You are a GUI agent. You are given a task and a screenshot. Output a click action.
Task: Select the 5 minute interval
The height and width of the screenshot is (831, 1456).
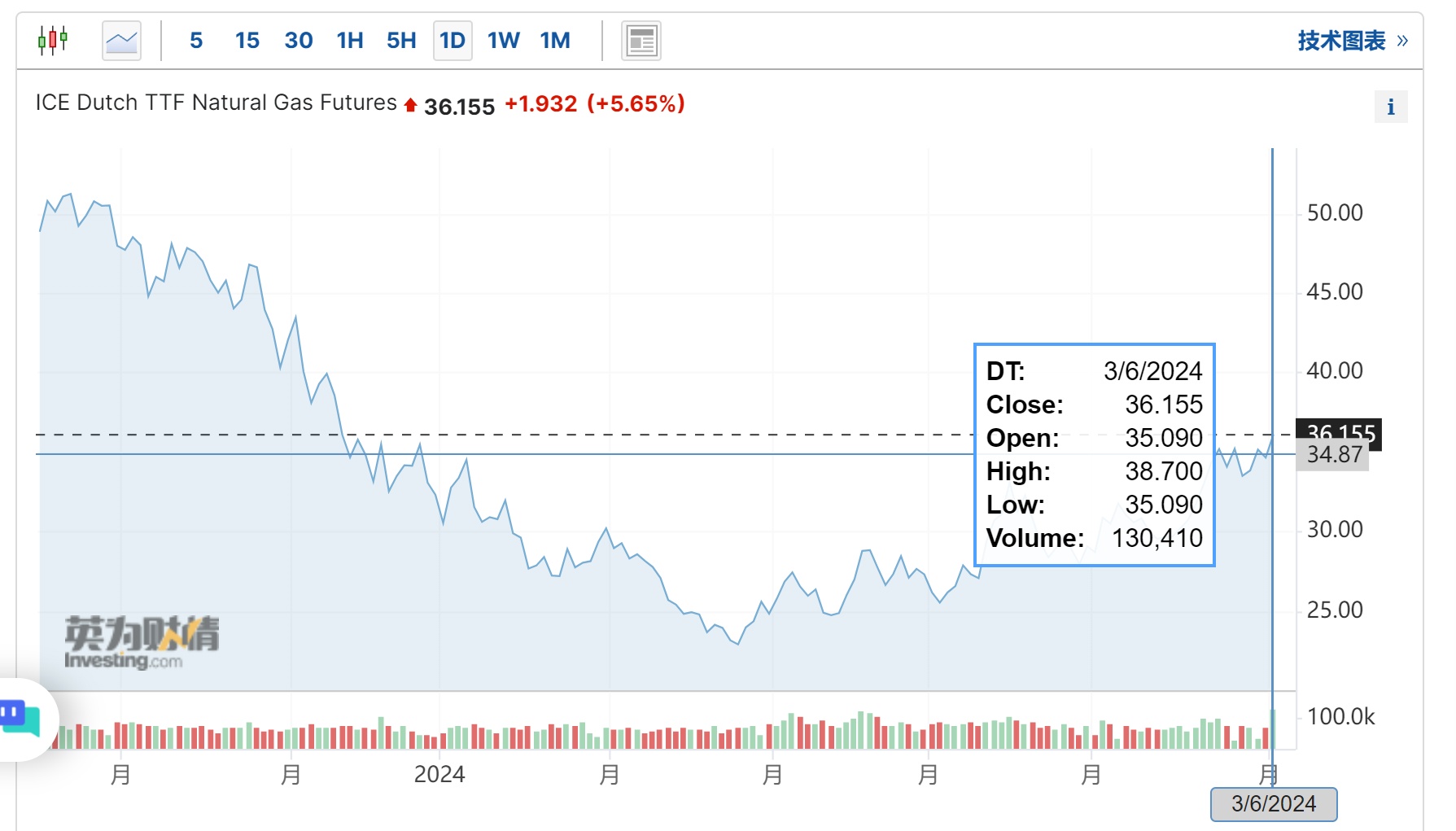196,40
